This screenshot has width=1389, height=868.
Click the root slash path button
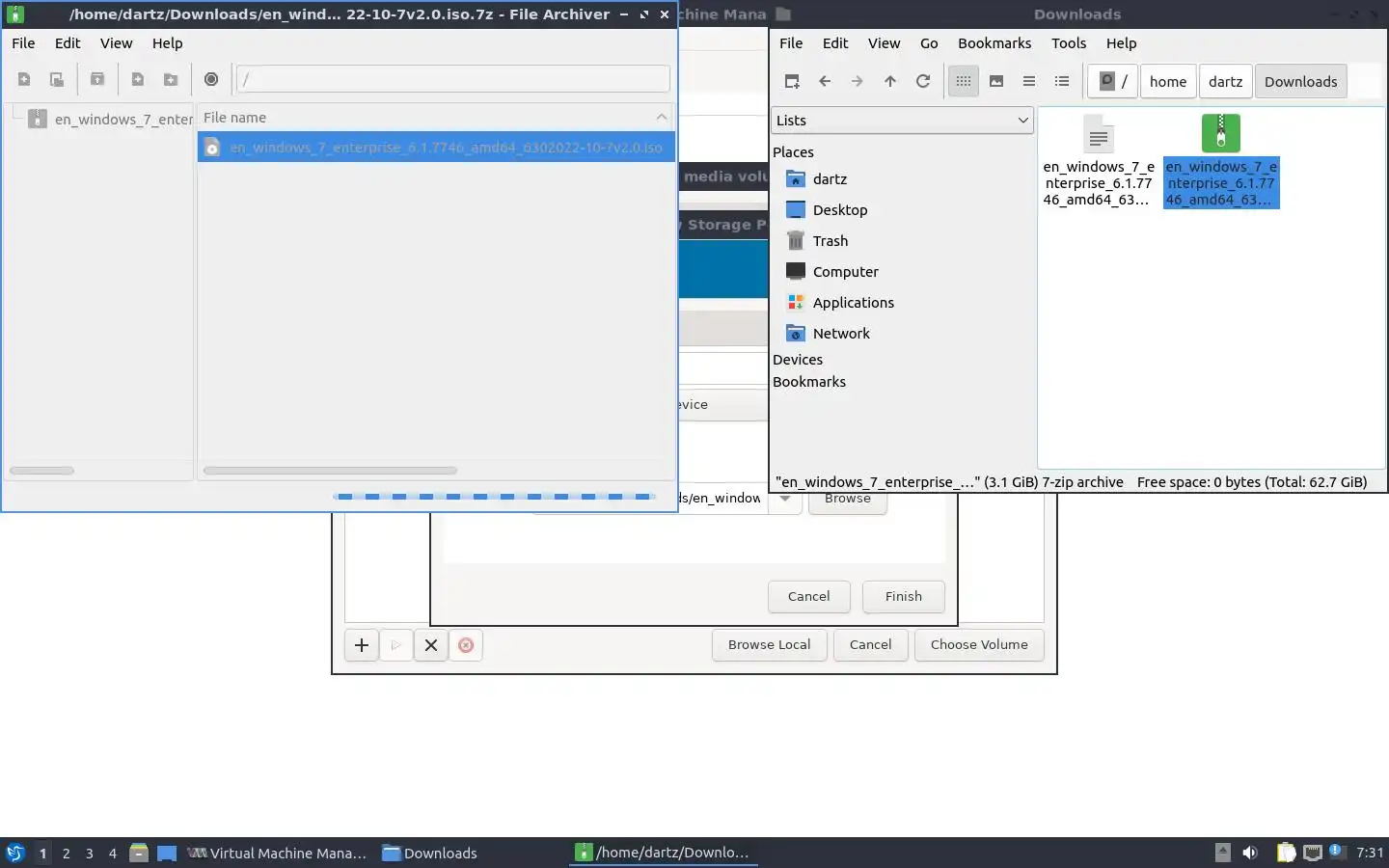pyautogui.click(x=1112, y=82)
